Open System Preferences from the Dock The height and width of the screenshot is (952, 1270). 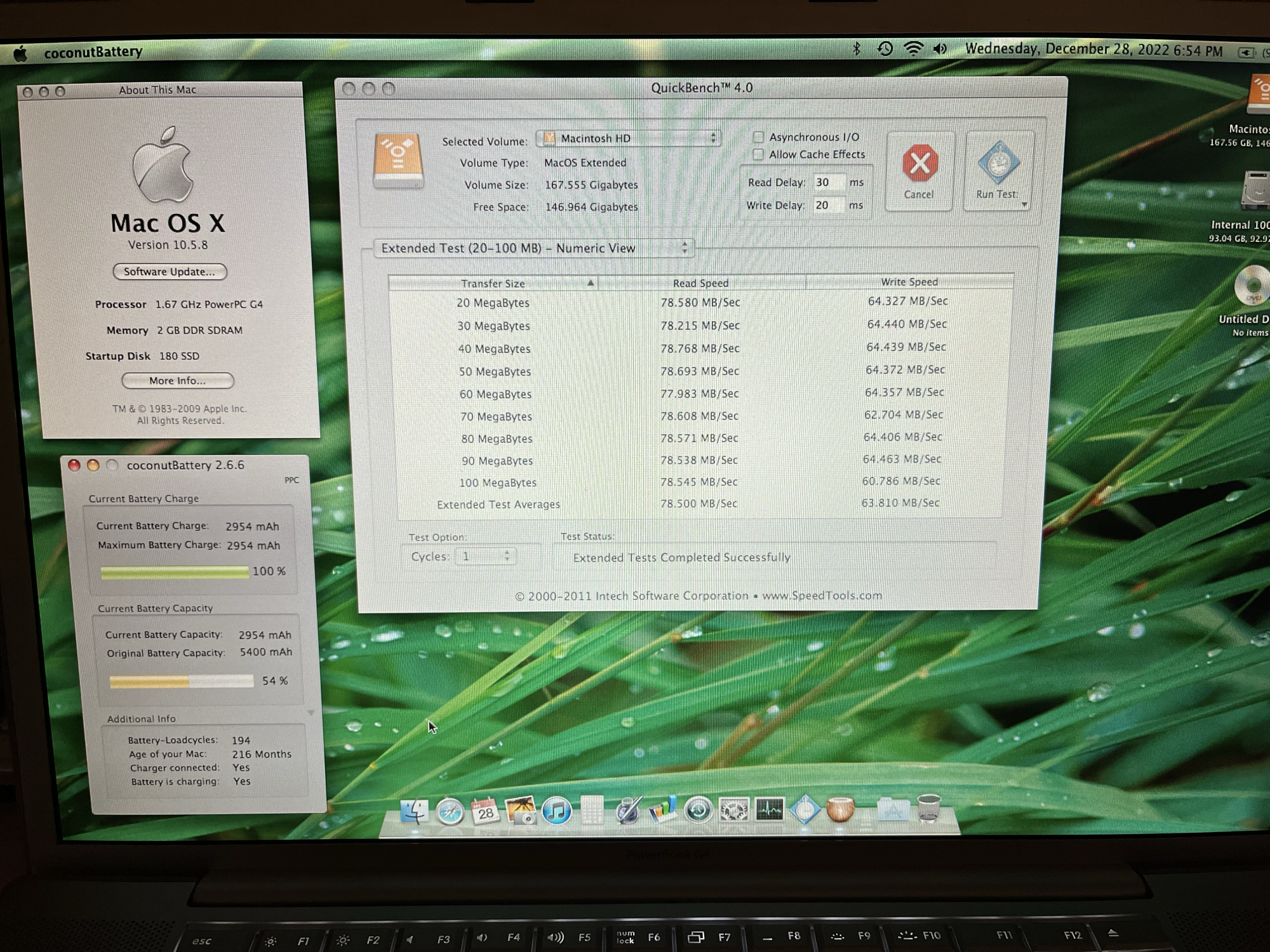[733, 810]
